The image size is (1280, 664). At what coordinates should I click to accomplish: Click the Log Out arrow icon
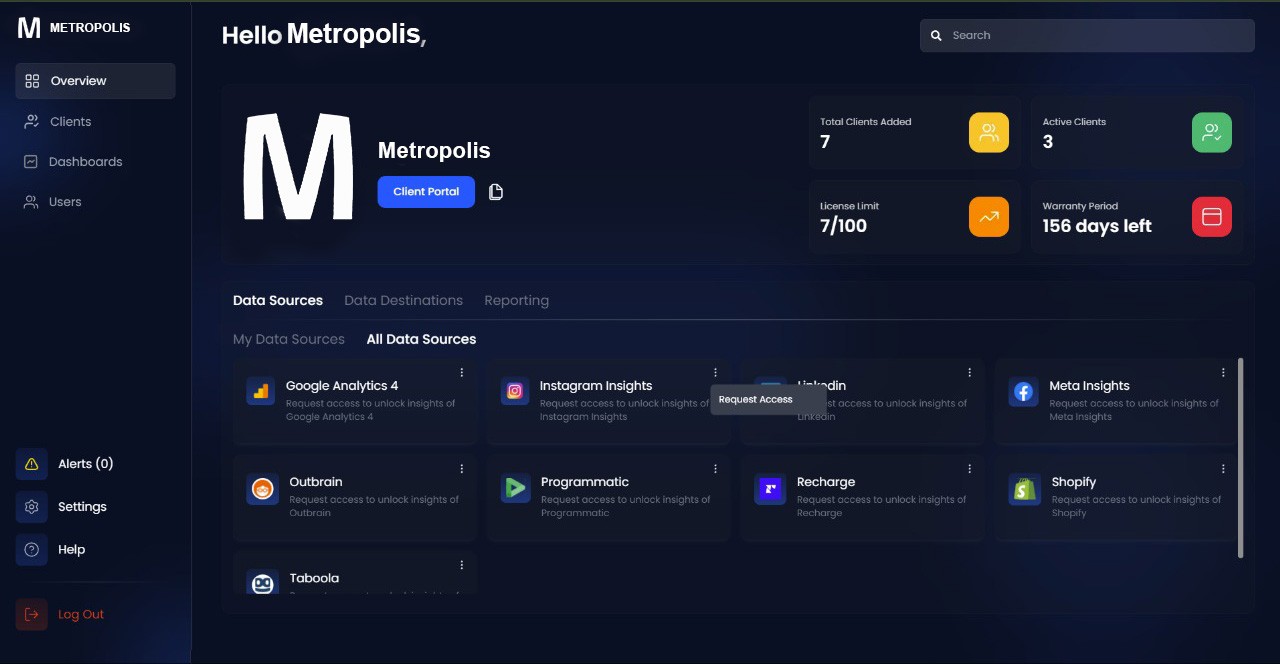(31, 614)
